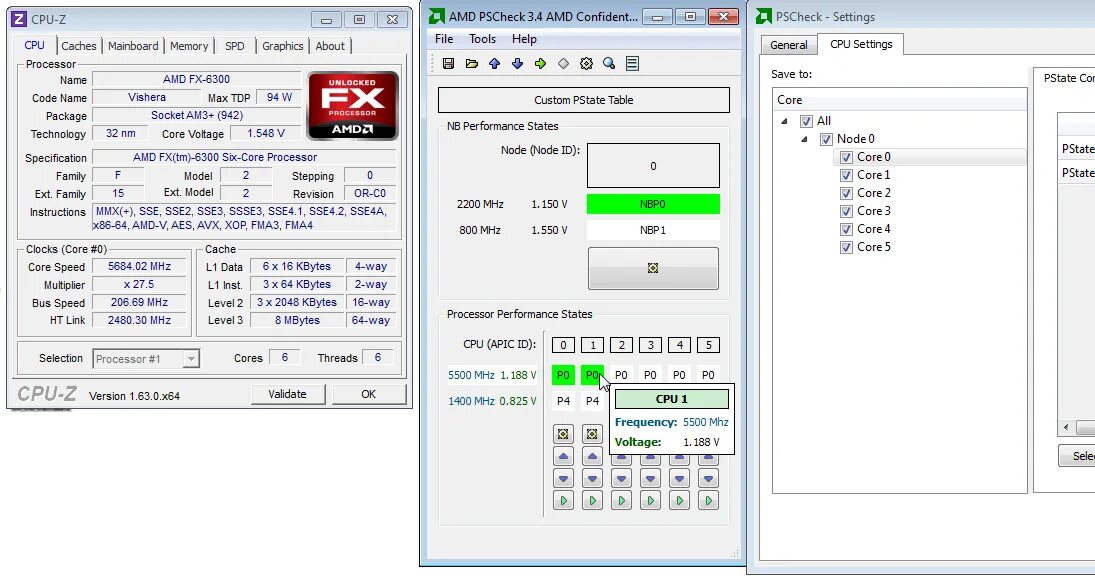1095x580 pixels.
Task: Select the green P0 state cell for CPU 0
Action: (x=564, y=375)
